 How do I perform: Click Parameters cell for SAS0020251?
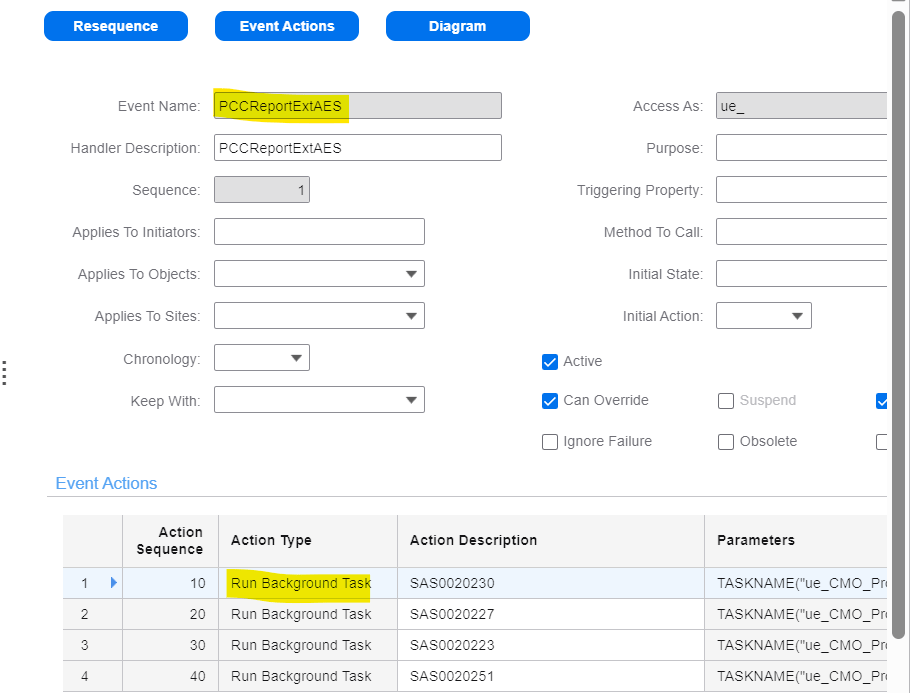796,676
